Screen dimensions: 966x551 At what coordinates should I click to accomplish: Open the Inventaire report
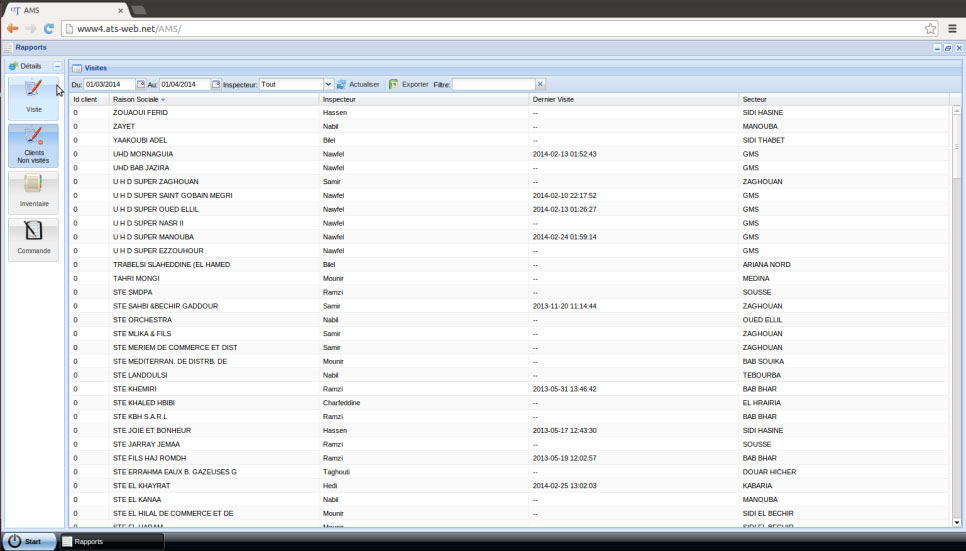pyautogui.click(x=33, y=192)
